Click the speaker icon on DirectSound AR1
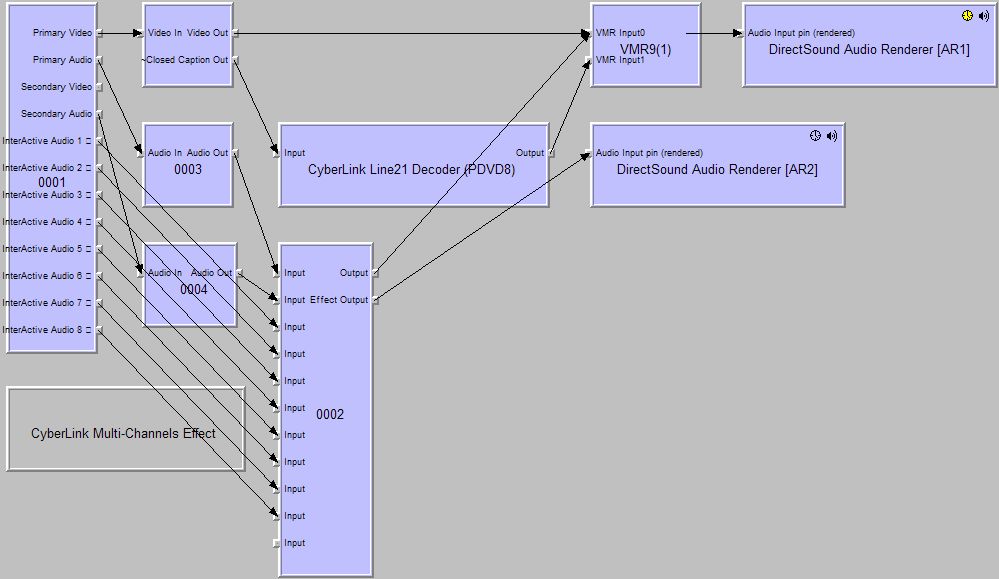 point(984,16)
